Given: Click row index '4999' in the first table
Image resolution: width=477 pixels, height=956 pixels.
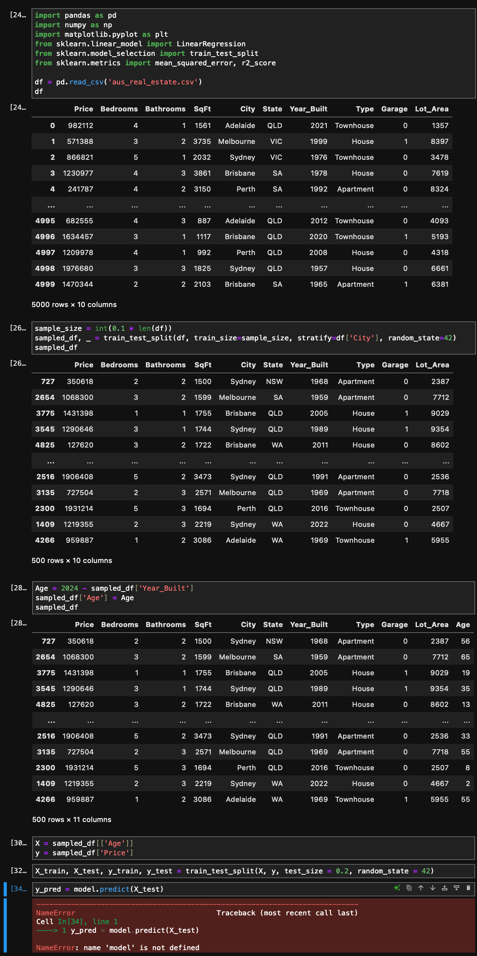Looking at the screenshot, I should (45, 284).
